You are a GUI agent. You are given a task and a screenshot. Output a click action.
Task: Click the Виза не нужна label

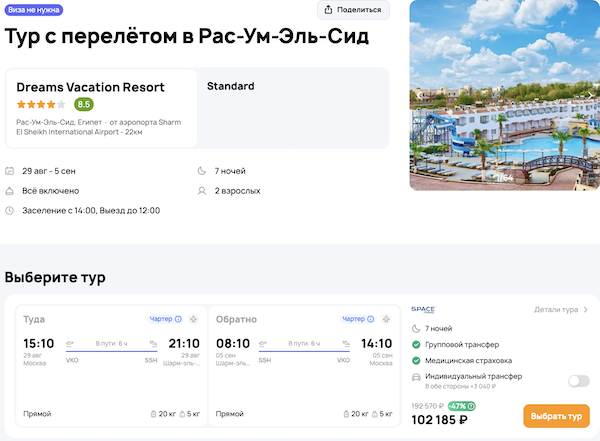tap(35, 10)
